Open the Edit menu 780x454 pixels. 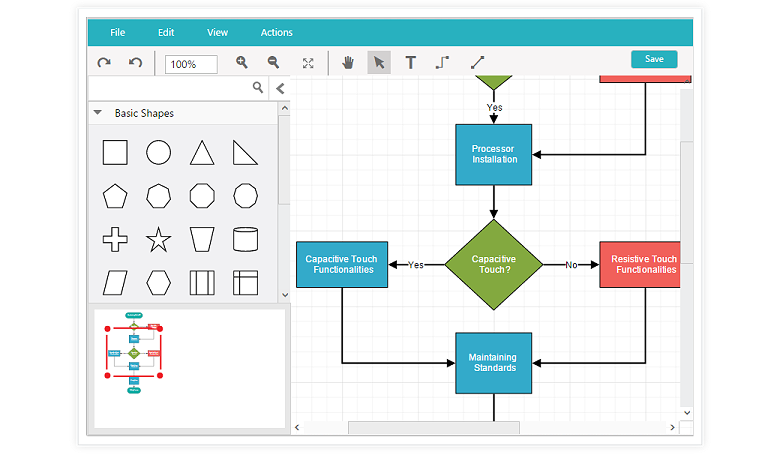[x=166, y=32]
